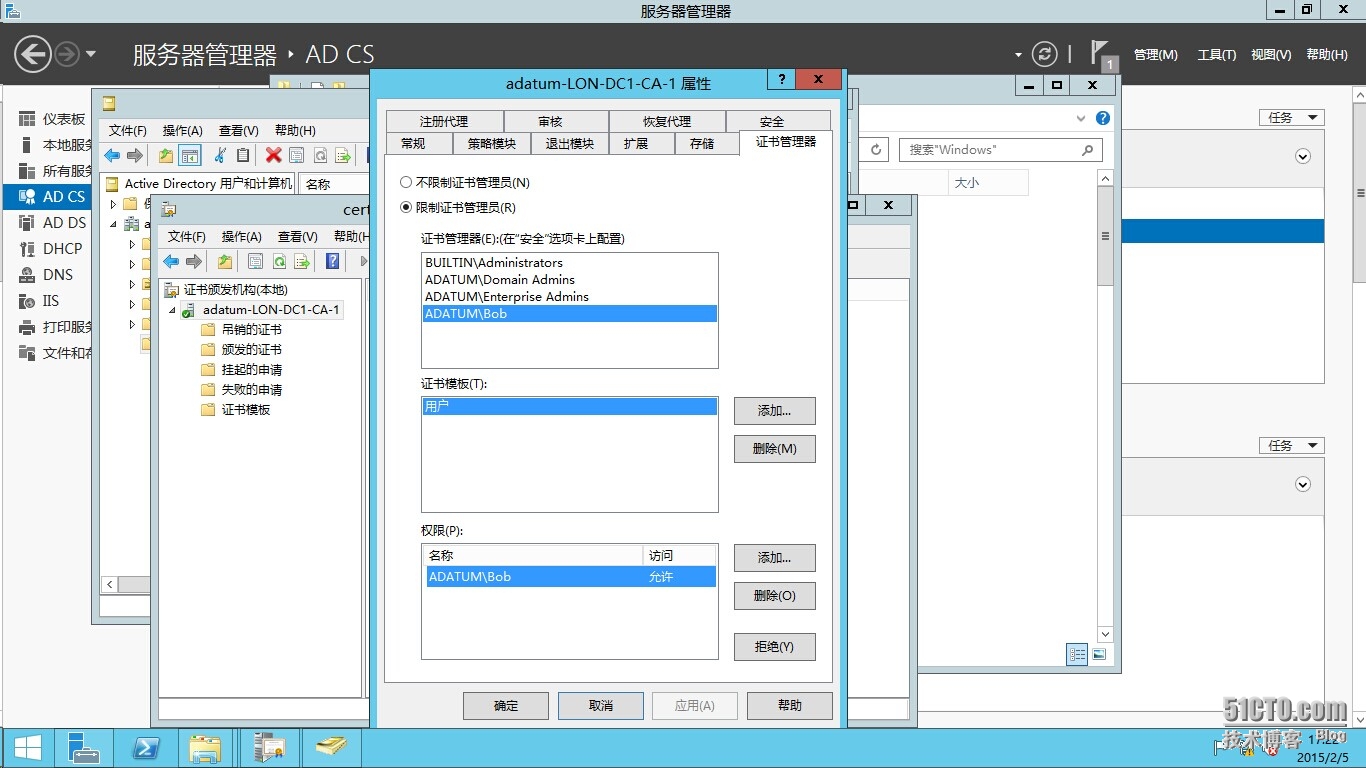The height and width of the screenshot is (768, 1366).
Task: Click Properties icon in certsrv toolbar
Action: (255, 261)
